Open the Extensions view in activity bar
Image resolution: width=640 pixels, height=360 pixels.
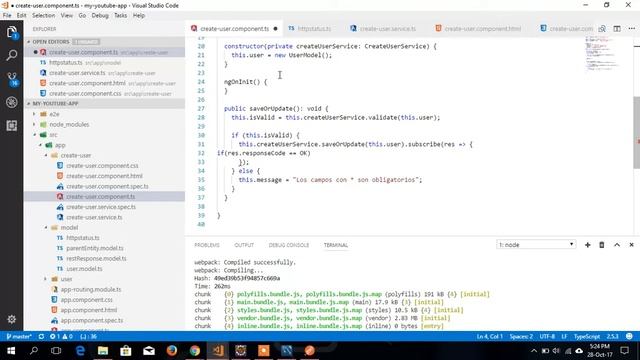pos(11,125)
